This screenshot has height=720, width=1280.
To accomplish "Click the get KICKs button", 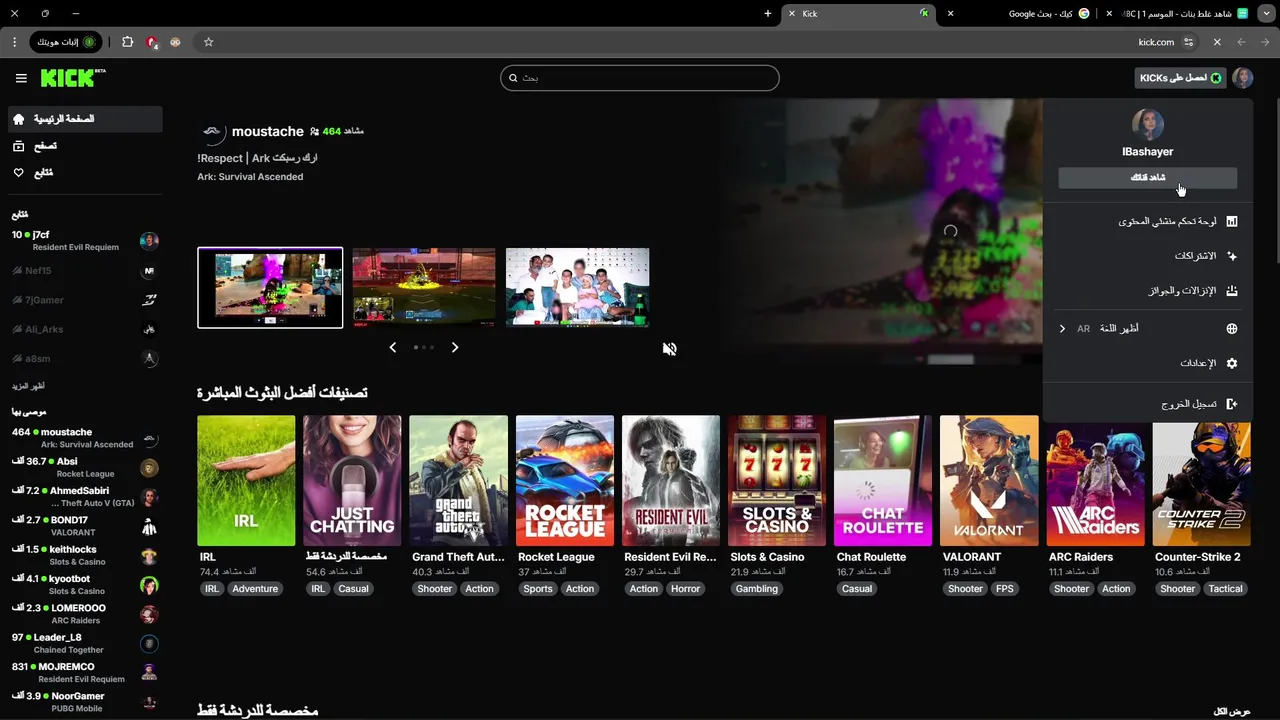I will (1180, 78).
